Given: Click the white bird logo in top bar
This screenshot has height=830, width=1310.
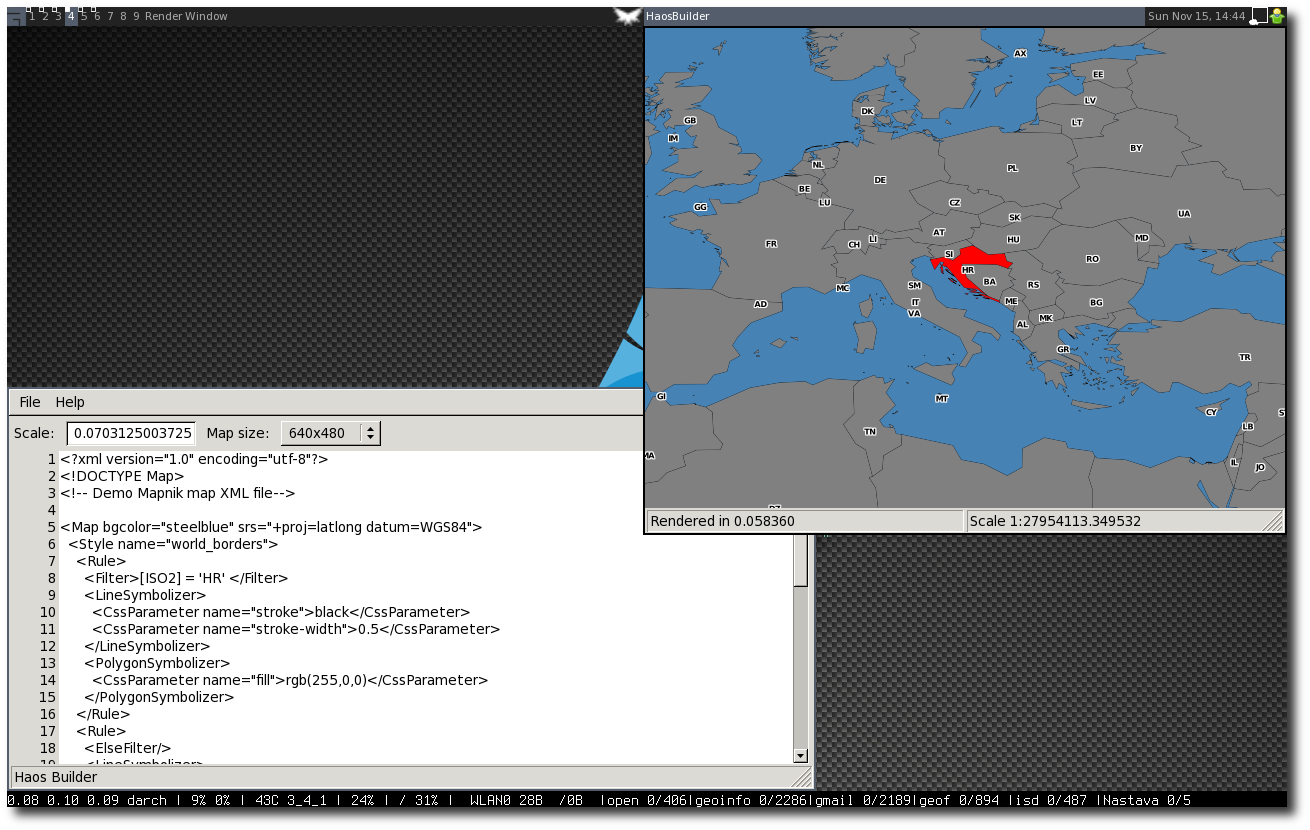Looking at the screenshot, I should point(627,16).
